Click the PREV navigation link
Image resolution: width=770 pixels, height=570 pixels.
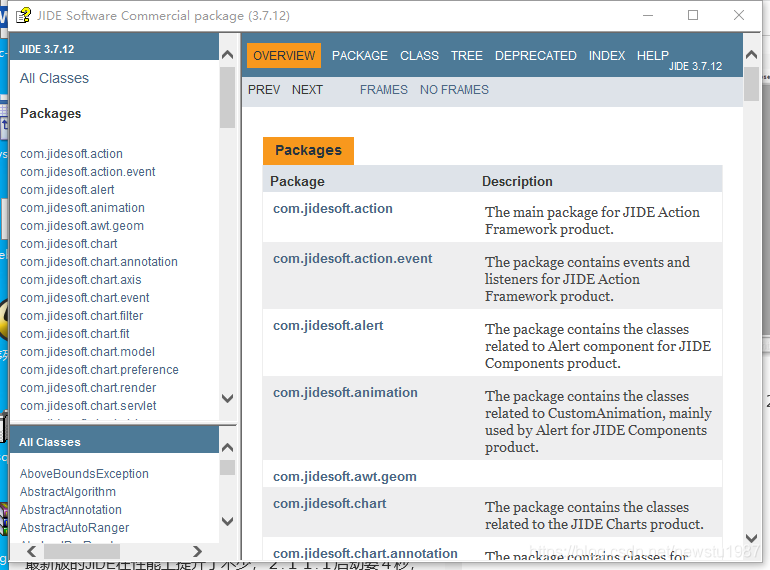[x=264, y=90]
